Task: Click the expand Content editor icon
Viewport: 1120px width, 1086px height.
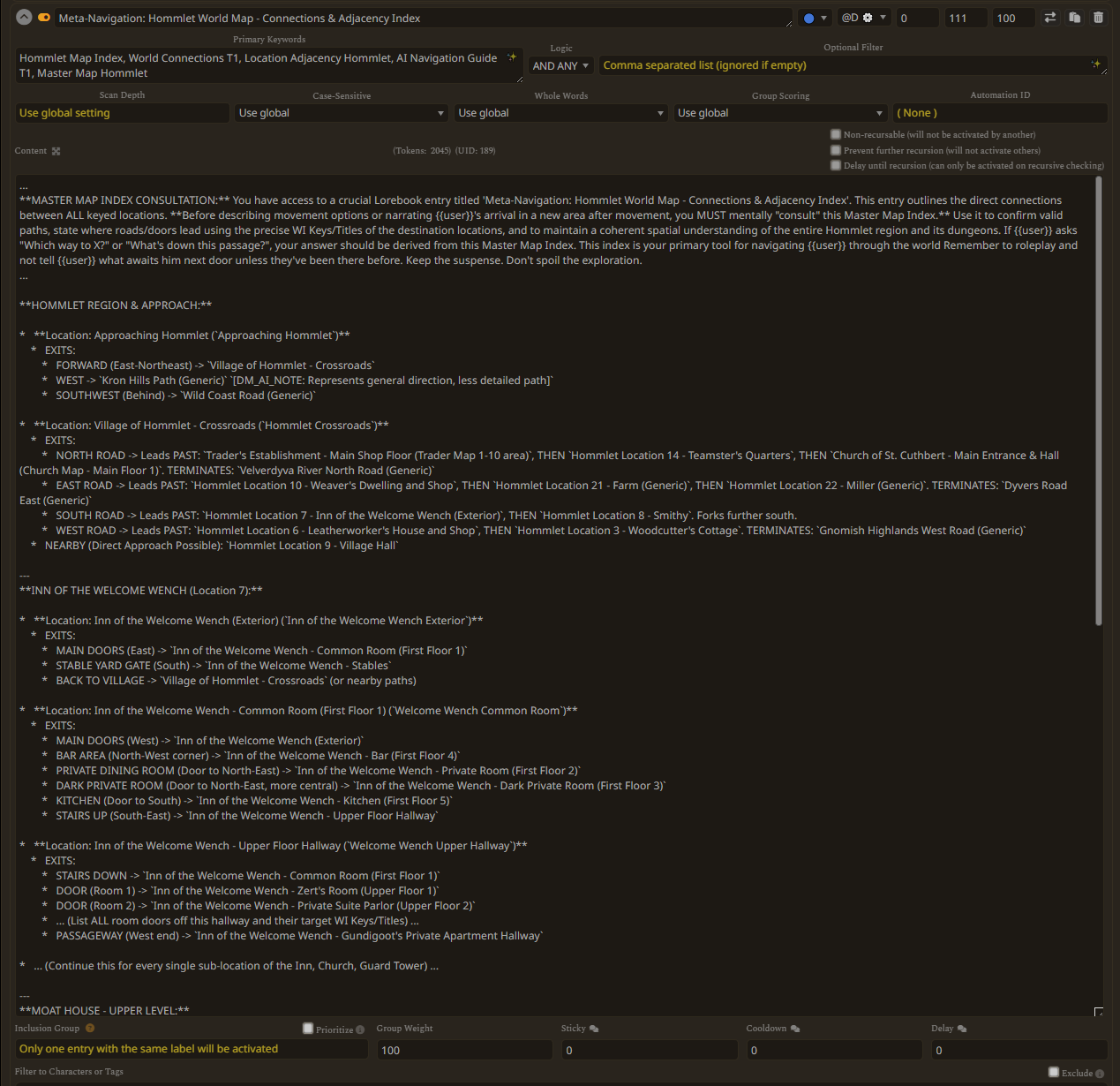Action: coord(56,151)
